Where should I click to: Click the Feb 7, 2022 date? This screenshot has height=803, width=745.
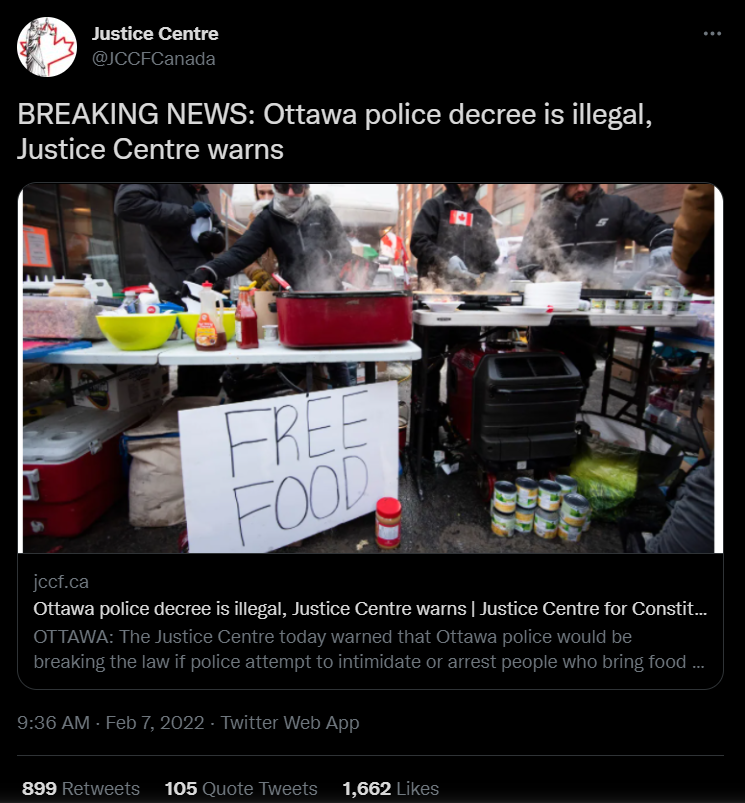(x=155, y=723)
